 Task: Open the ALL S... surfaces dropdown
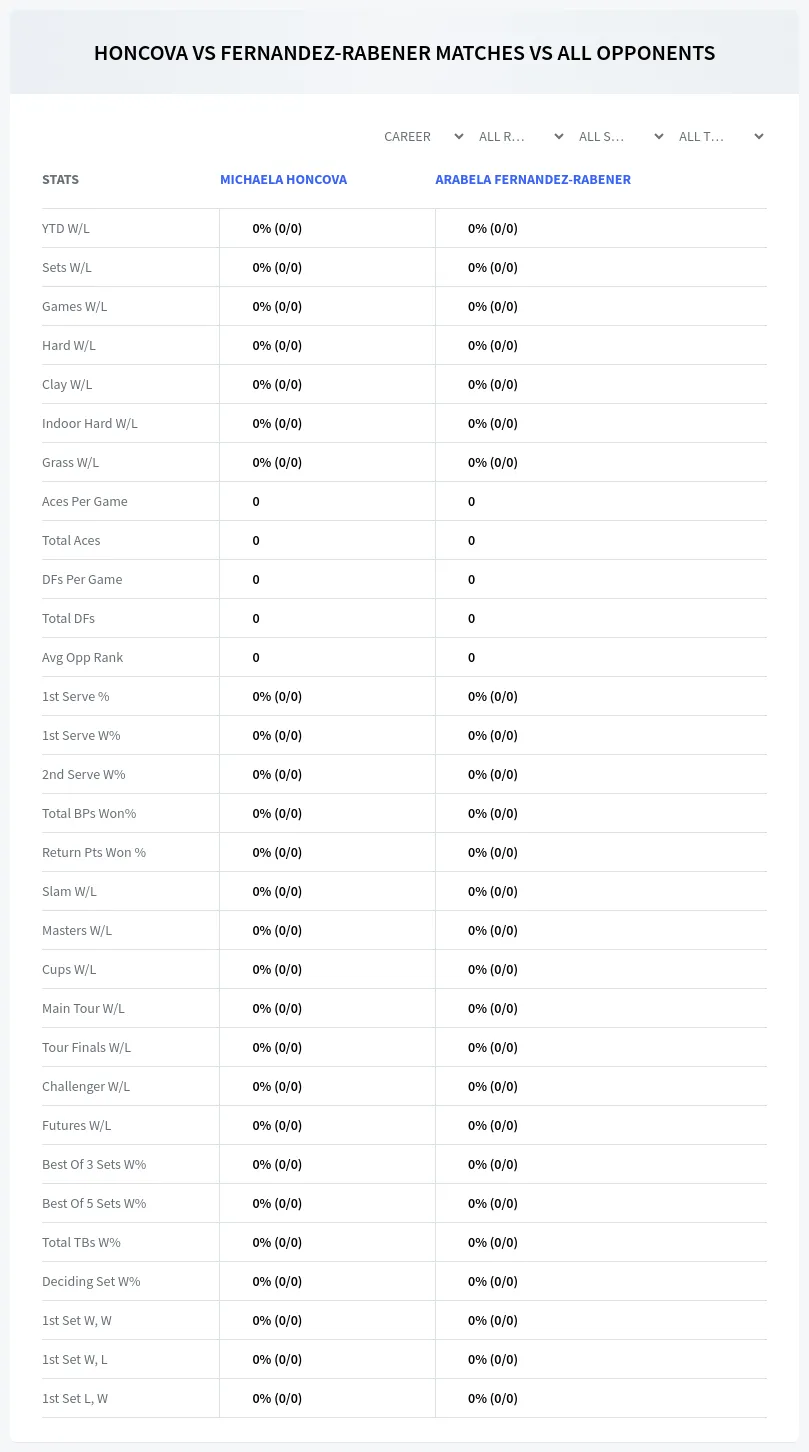point(620,136)
